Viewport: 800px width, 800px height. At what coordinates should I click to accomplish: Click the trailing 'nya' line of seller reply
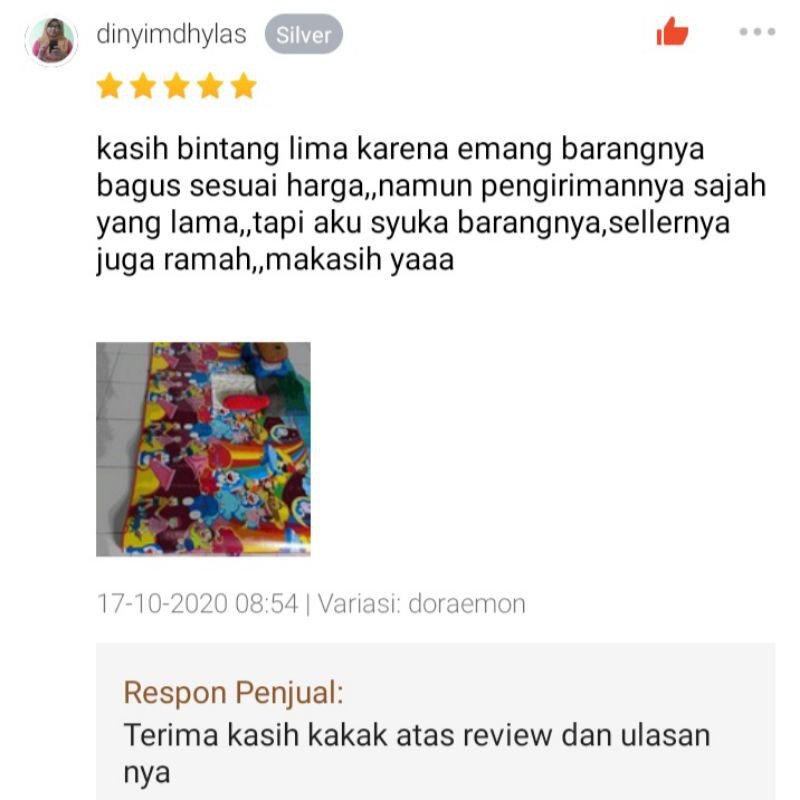(x=147, y=773)
